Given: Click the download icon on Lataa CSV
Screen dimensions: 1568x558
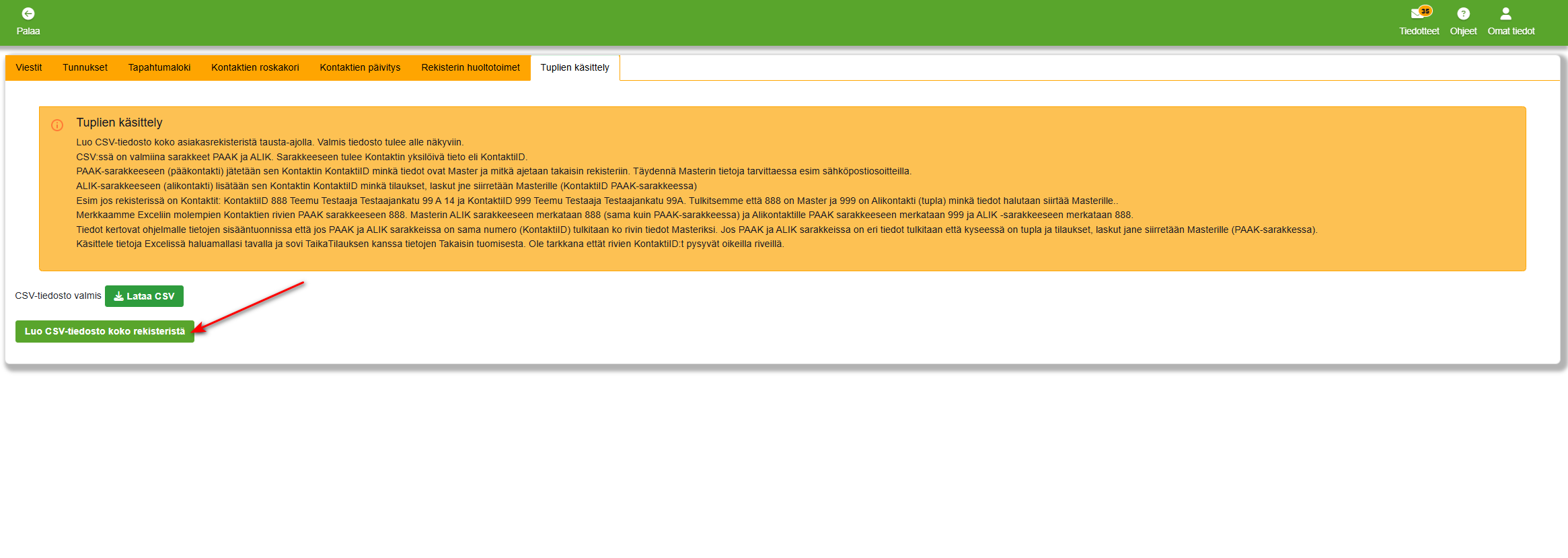Looking at the screenshot, I should coord(119,296).
